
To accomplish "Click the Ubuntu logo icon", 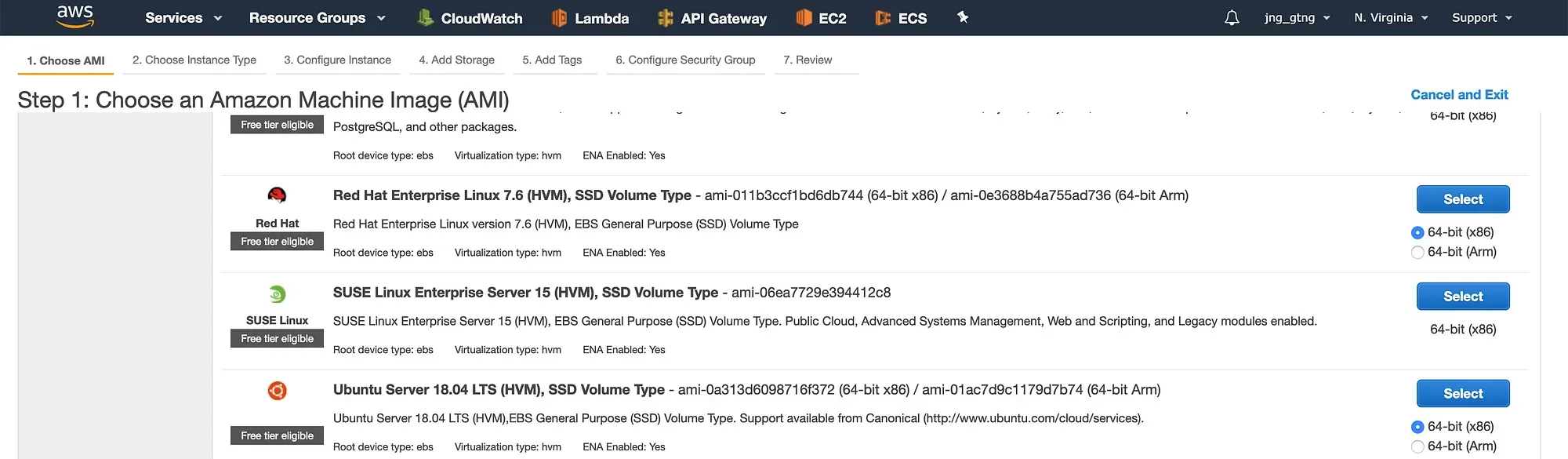I will 277,391.
